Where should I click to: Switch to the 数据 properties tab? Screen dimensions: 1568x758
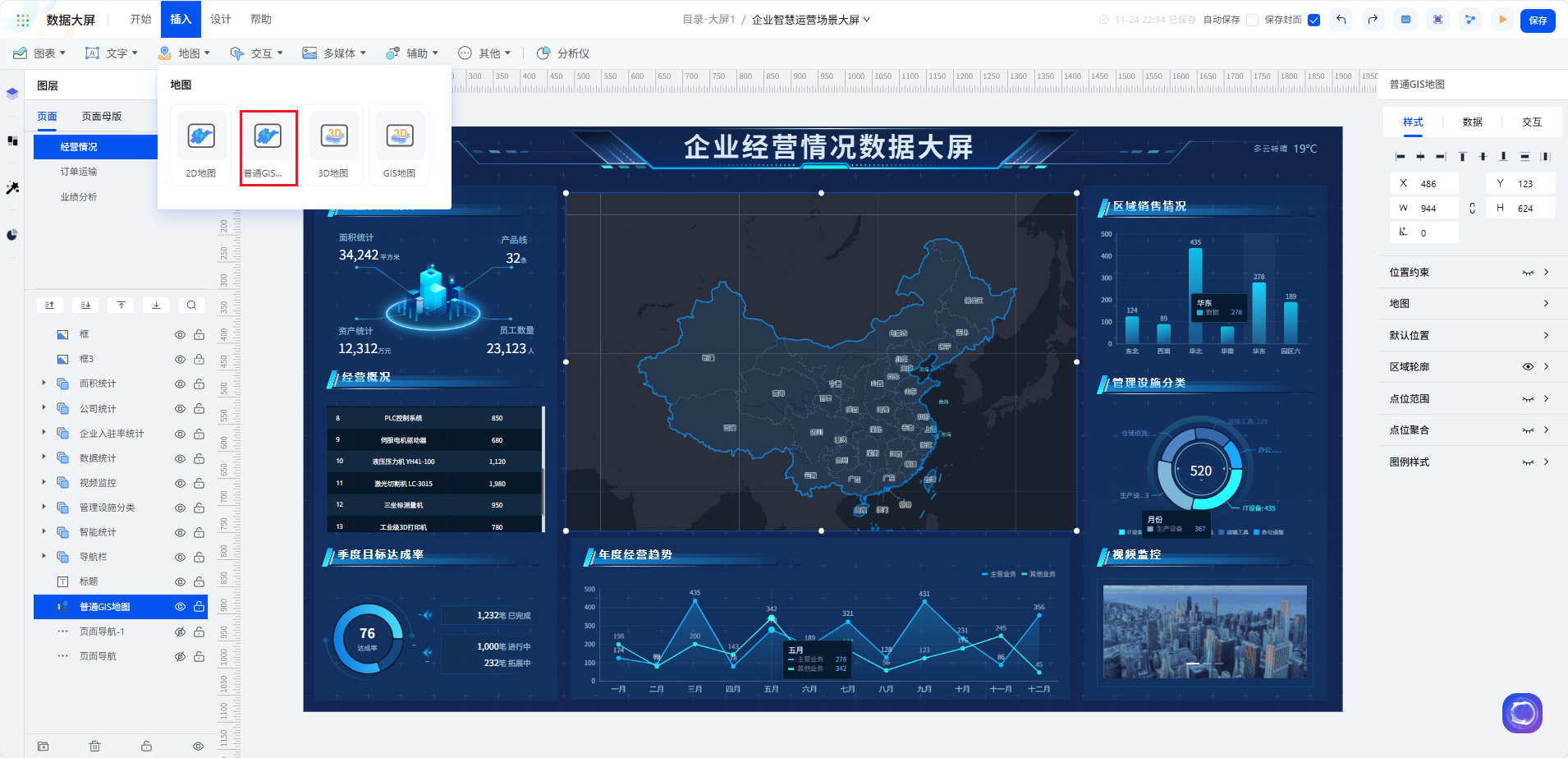(1472, 122)
